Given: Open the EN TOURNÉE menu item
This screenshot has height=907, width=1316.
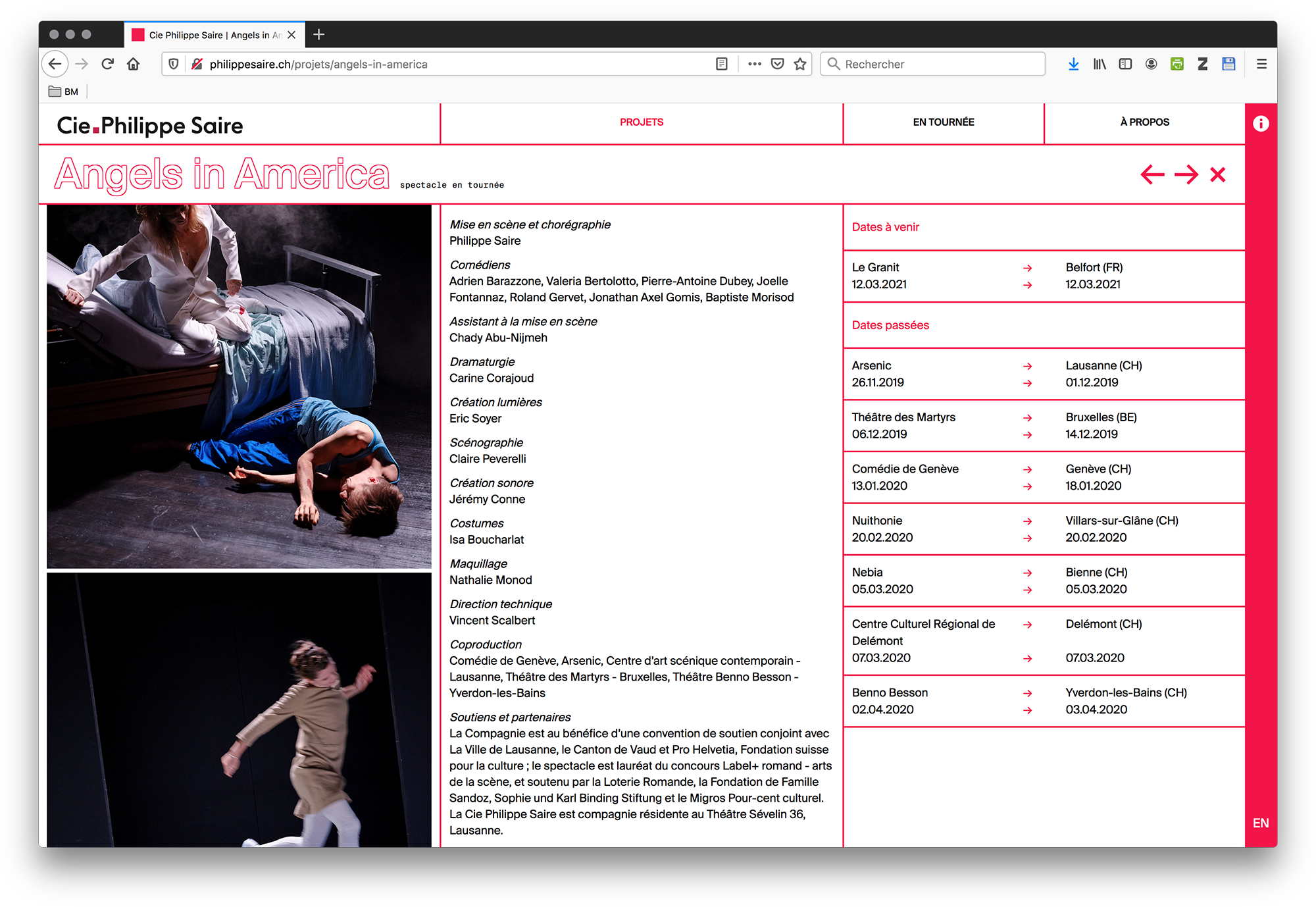Looking at the screenshot, I should click(943, 122).
